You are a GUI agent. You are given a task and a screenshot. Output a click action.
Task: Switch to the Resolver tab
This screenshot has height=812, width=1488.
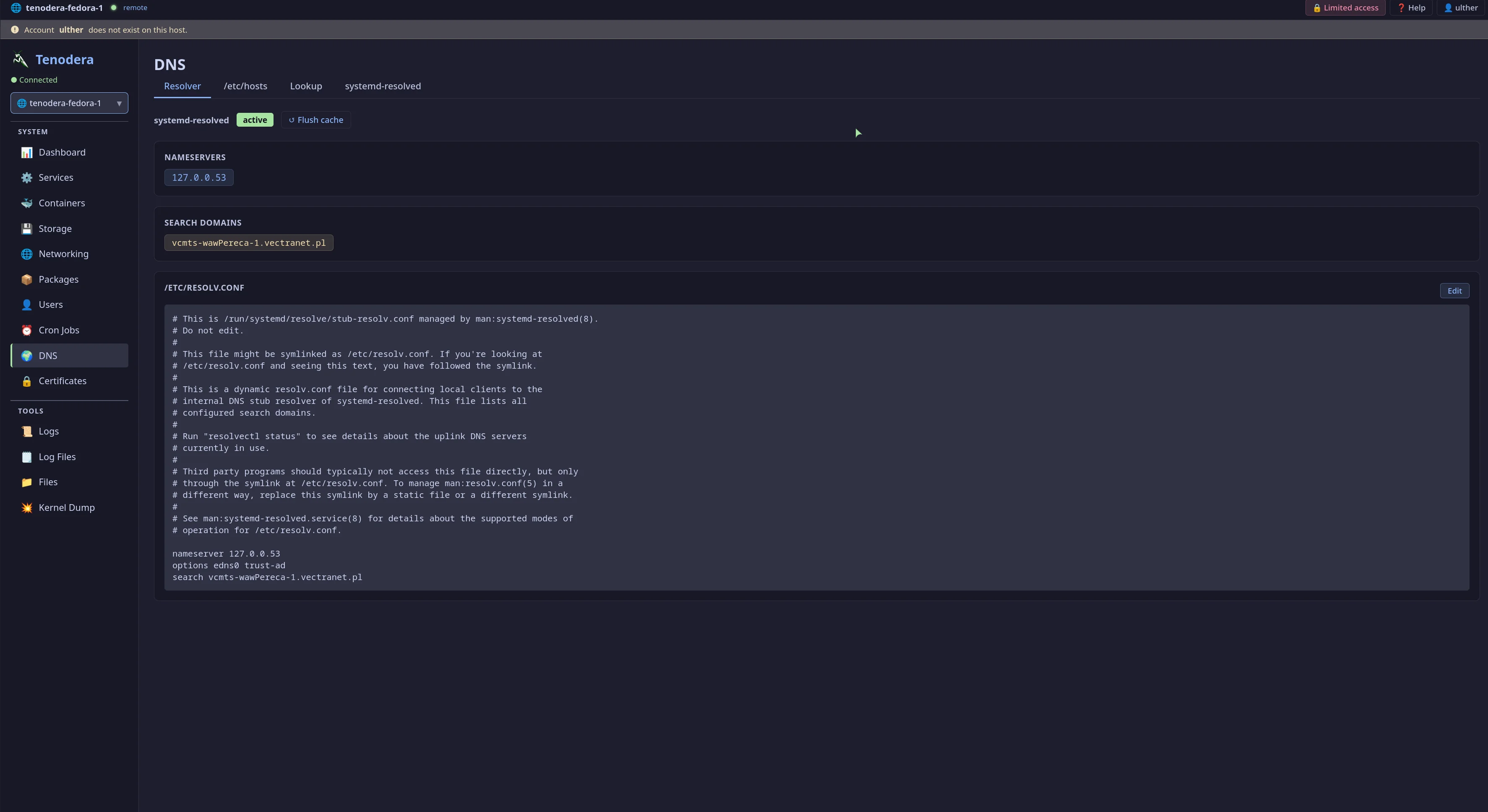182,86
